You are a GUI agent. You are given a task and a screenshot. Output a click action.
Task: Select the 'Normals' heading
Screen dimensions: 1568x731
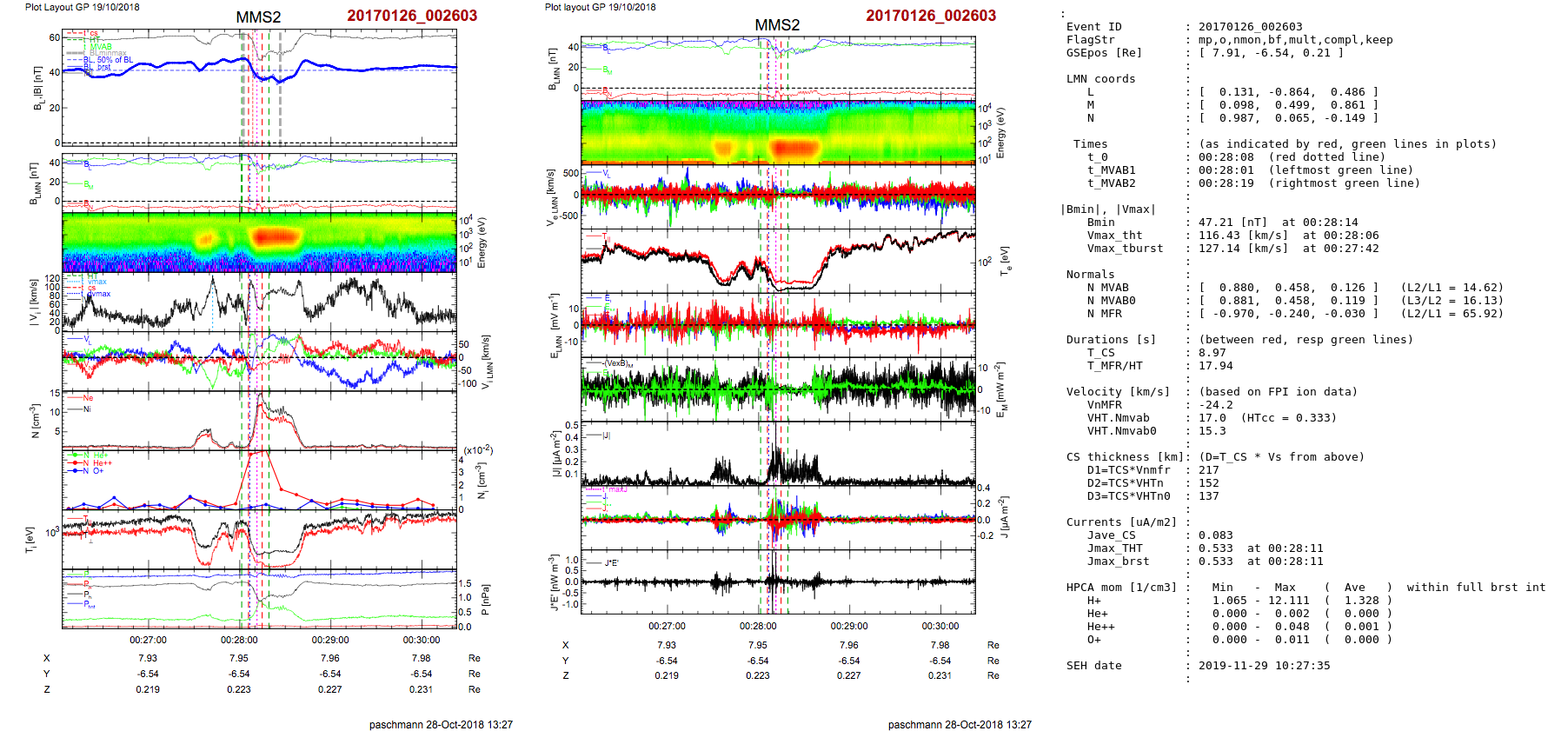click(x=1090, y=275)
